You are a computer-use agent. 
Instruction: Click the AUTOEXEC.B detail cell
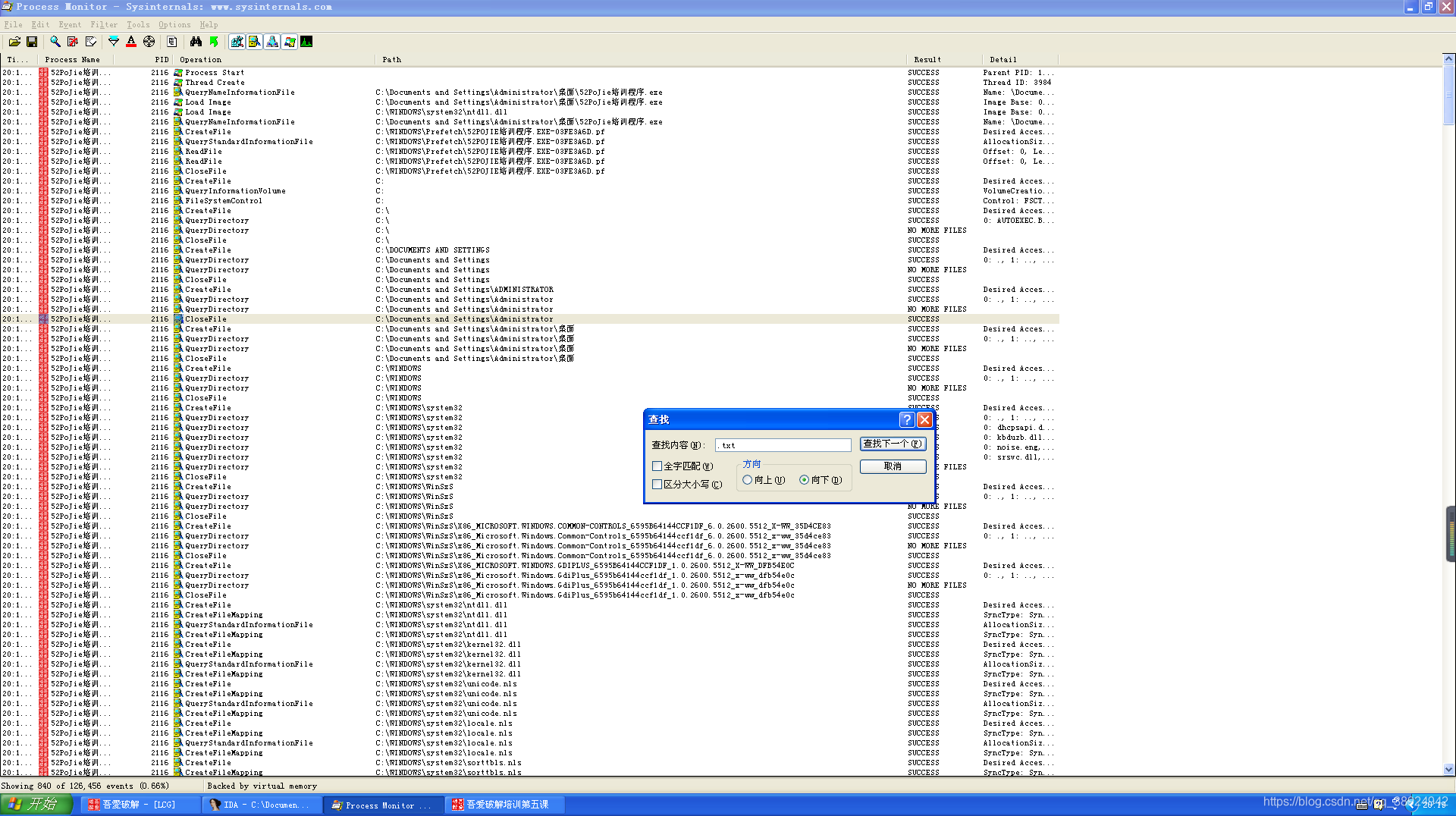pyautogui.click(x=1019, y=221)
